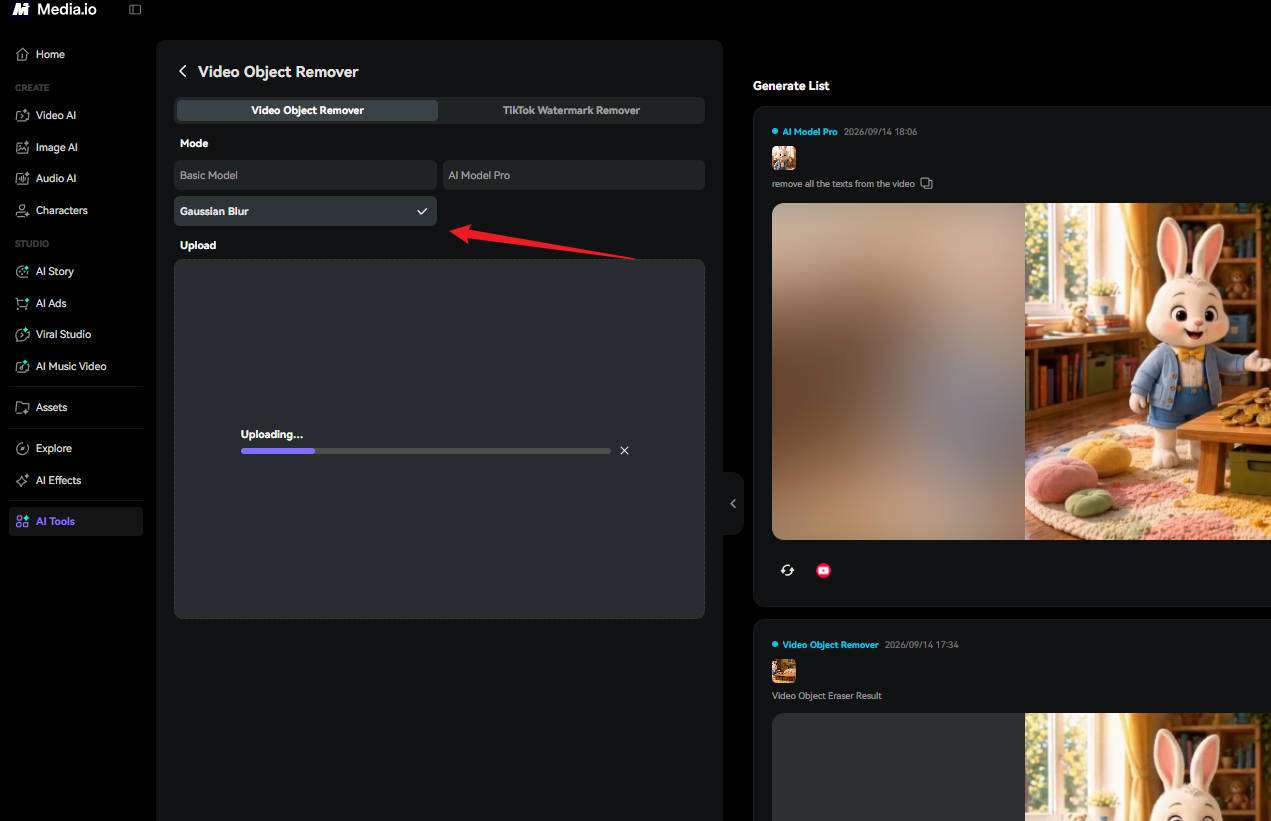The width and height of the screenshot is (1271, 821).
Task: Select the Basic Model mode
Action: (305, 175)
